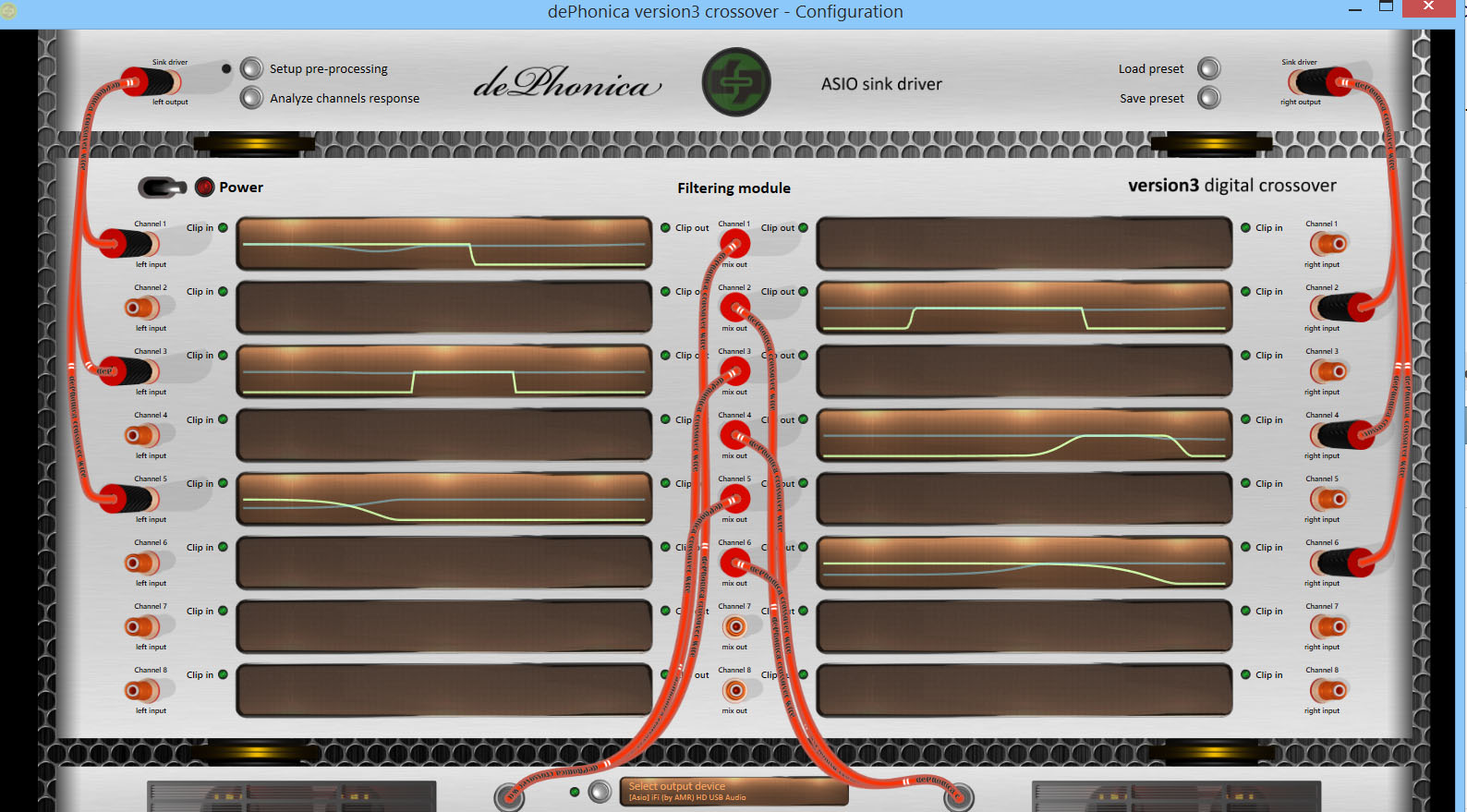
Task: Click the Channel 2 left input jack
Action: [x=142, y=308]
